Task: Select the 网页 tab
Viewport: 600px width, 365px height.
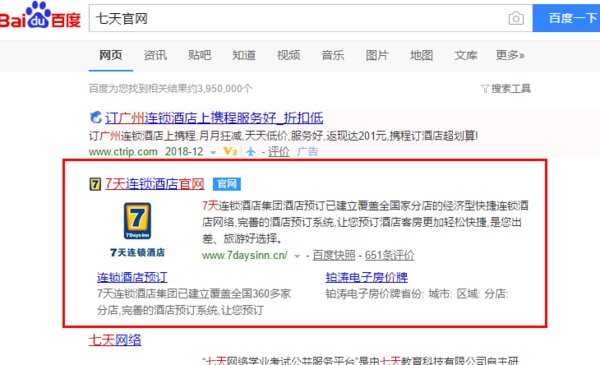Action: click(111, 55)
